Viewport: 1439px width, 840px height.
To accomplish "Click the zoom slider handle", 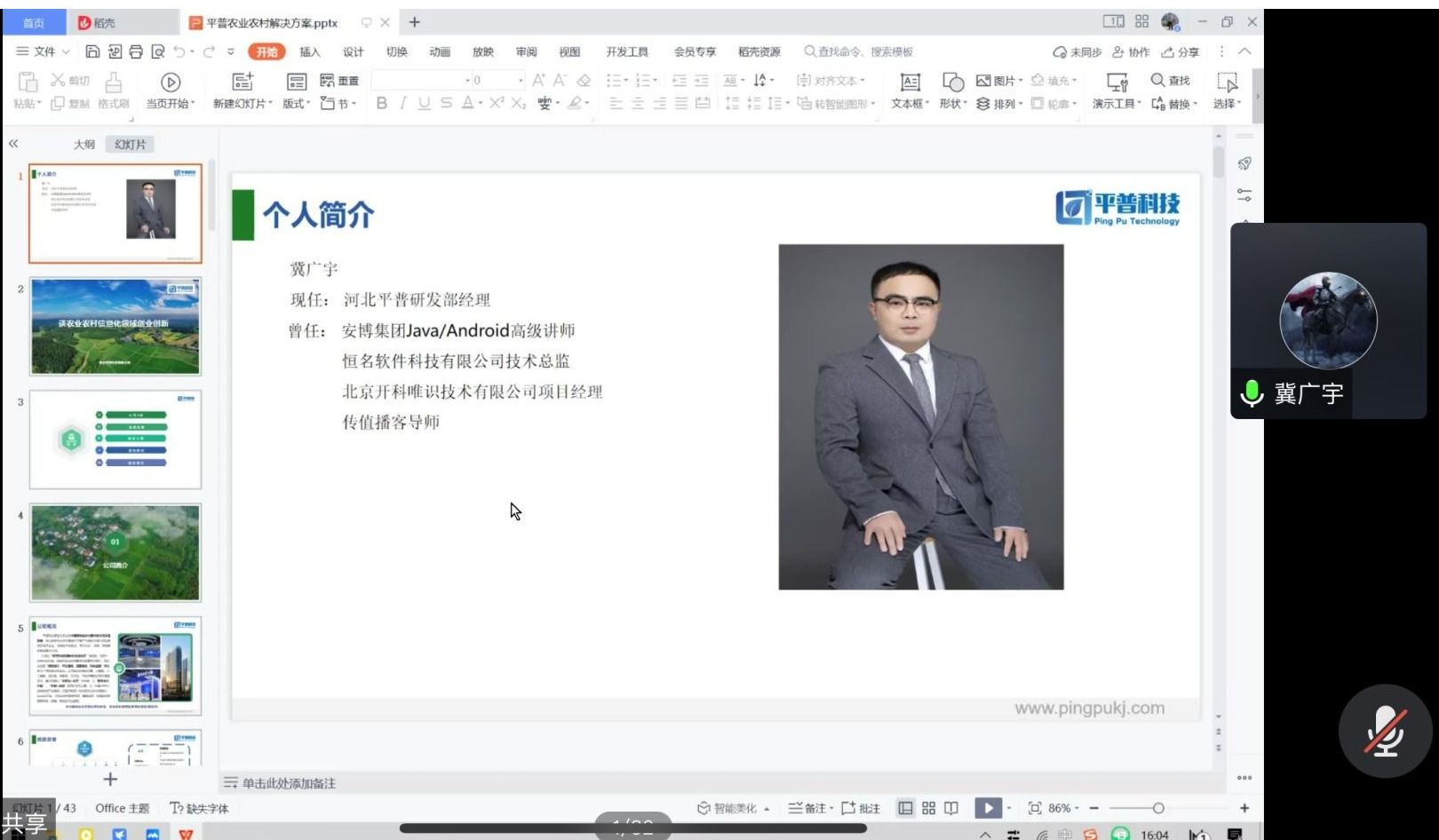I will pos(1158,808).
